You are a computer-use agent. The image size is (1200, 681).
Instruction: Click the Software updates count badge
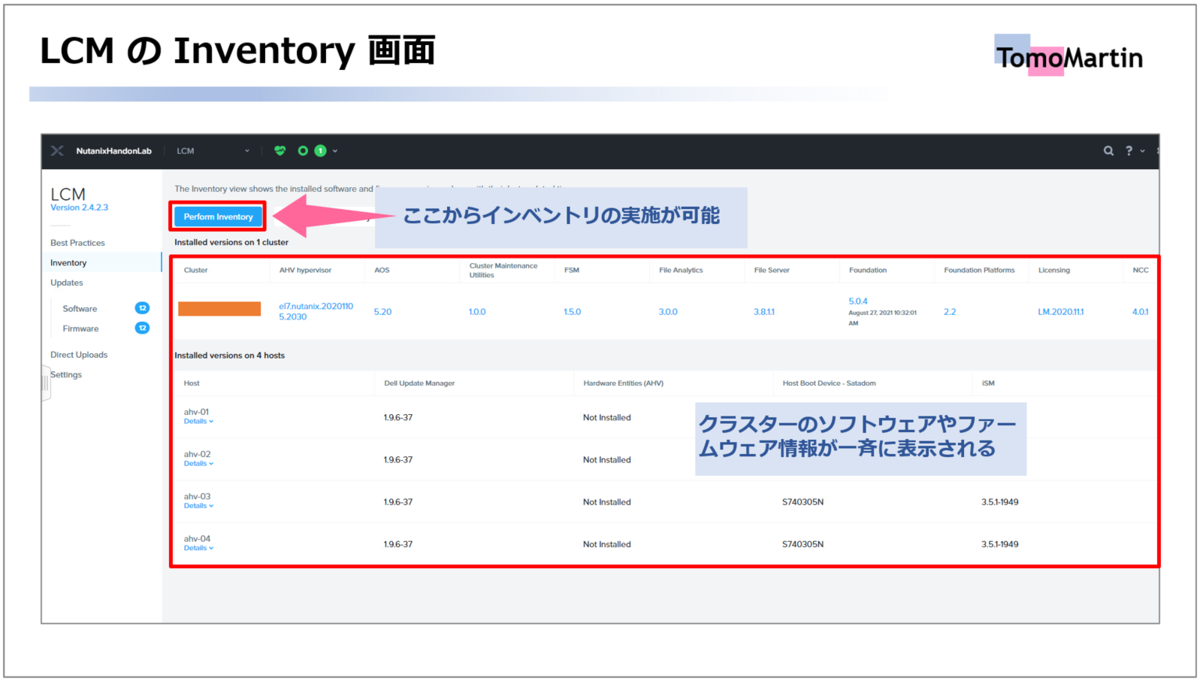pos(142,308)
